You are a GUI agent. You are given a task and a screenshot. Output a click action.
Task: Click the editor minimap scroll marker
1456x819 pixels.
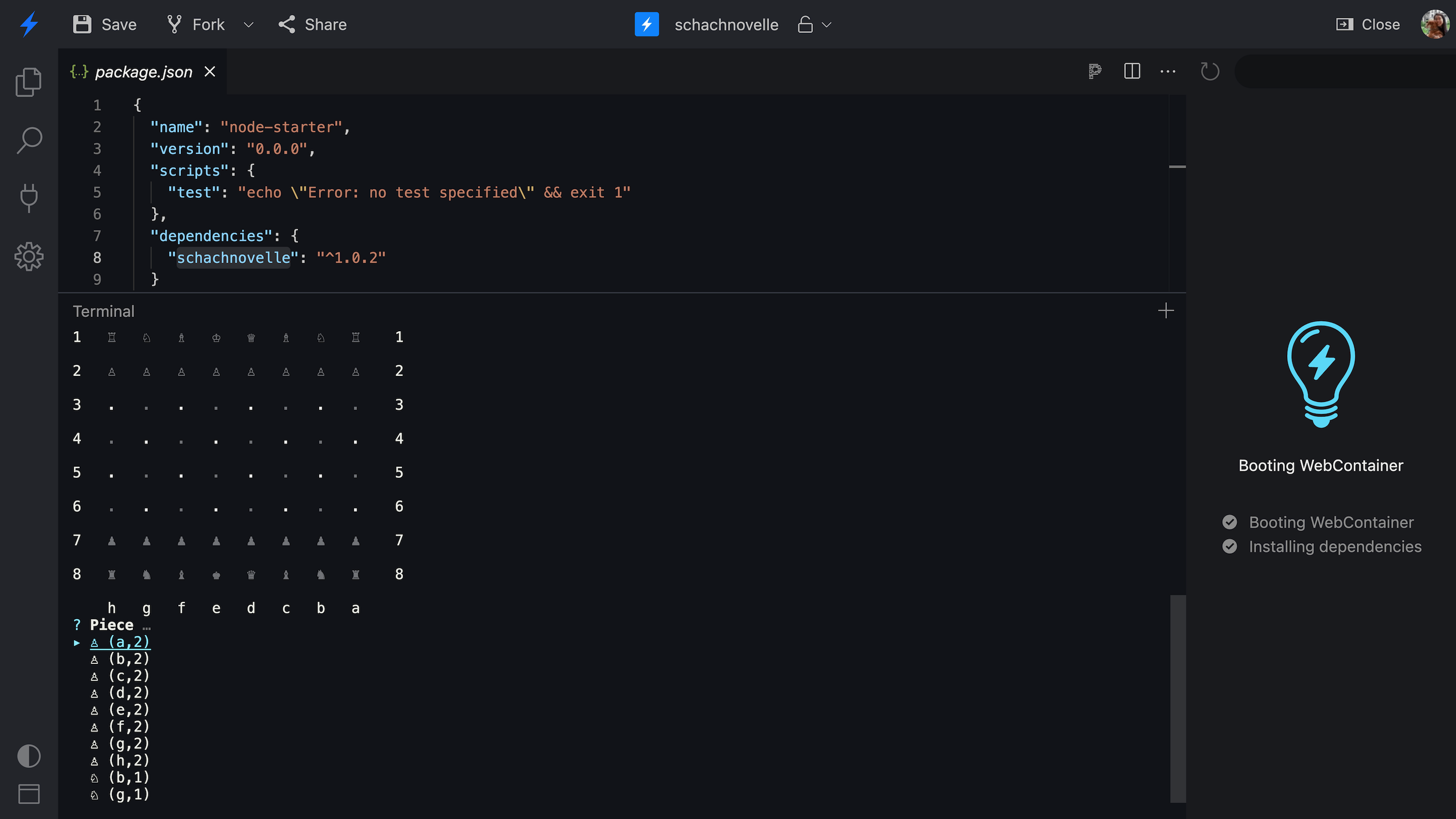(1177, 167)
